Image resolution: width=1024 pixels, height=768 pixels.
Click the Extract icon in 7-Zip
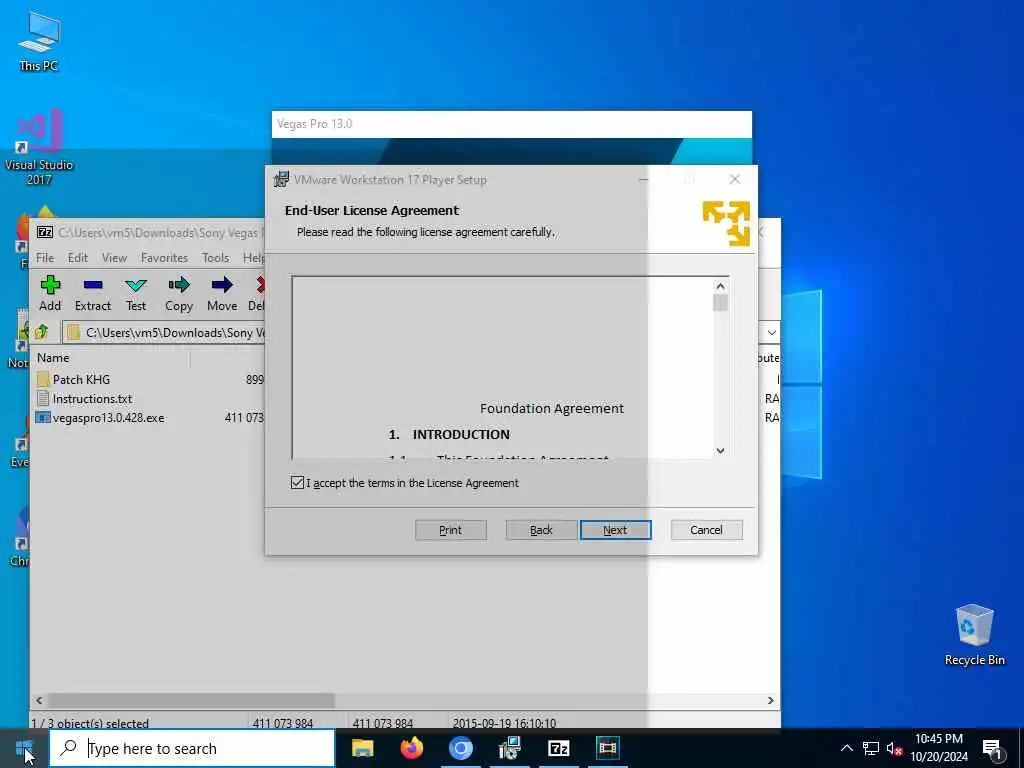coord(93,293)
